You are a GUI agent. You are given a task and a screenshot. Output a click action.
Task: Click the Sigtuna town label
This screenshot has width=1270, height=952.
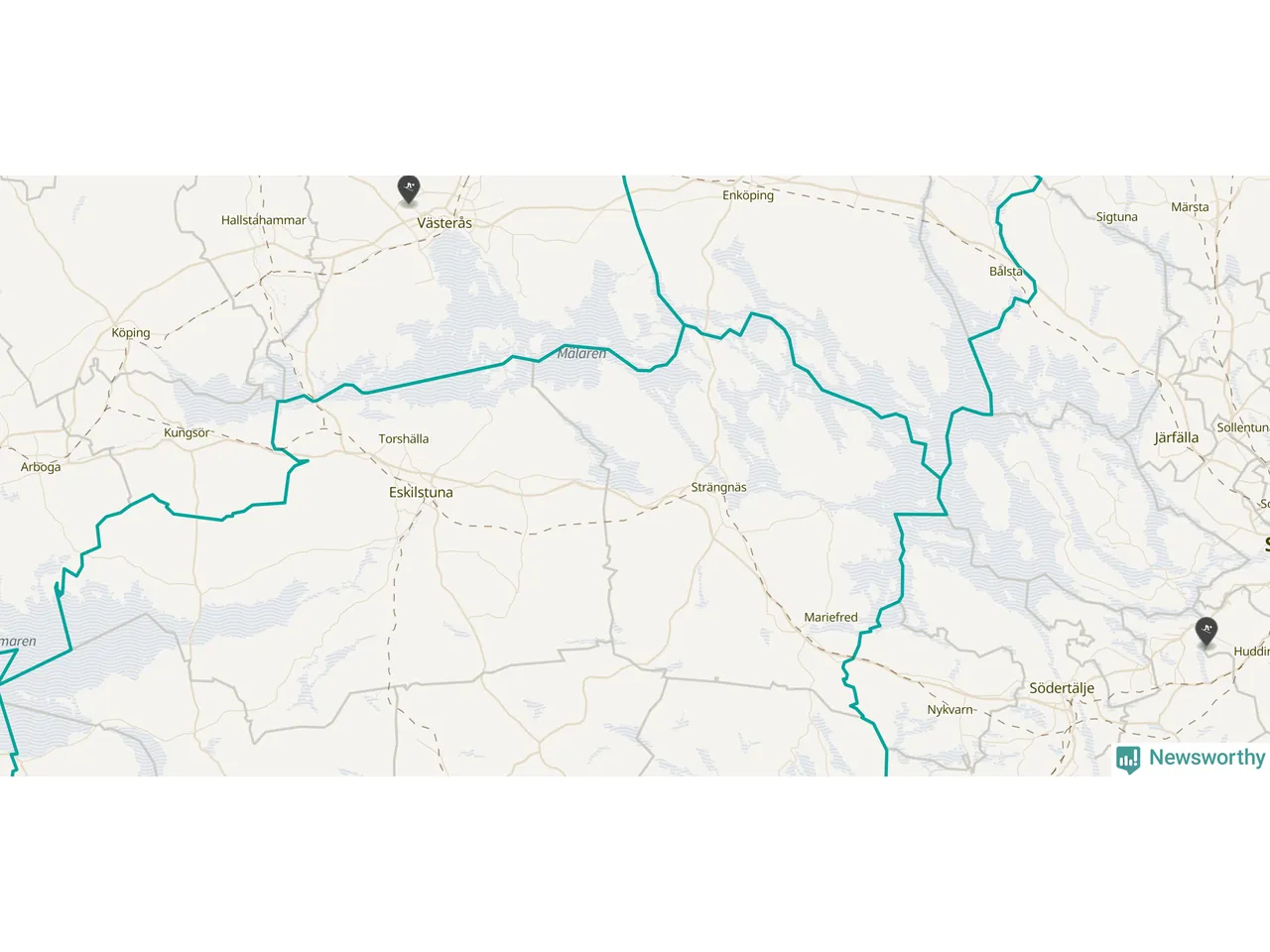click(1117, 217)
